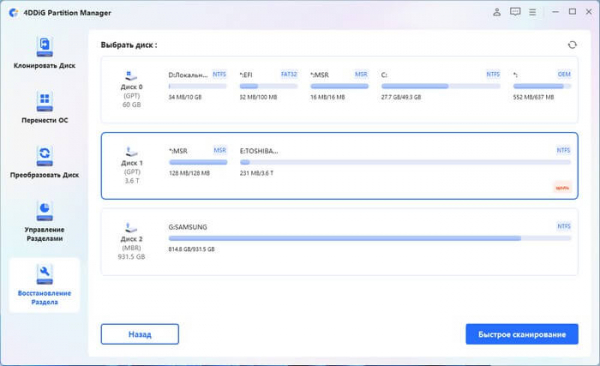Select the D: Локальн... NTFS partition

coord(197,86)
